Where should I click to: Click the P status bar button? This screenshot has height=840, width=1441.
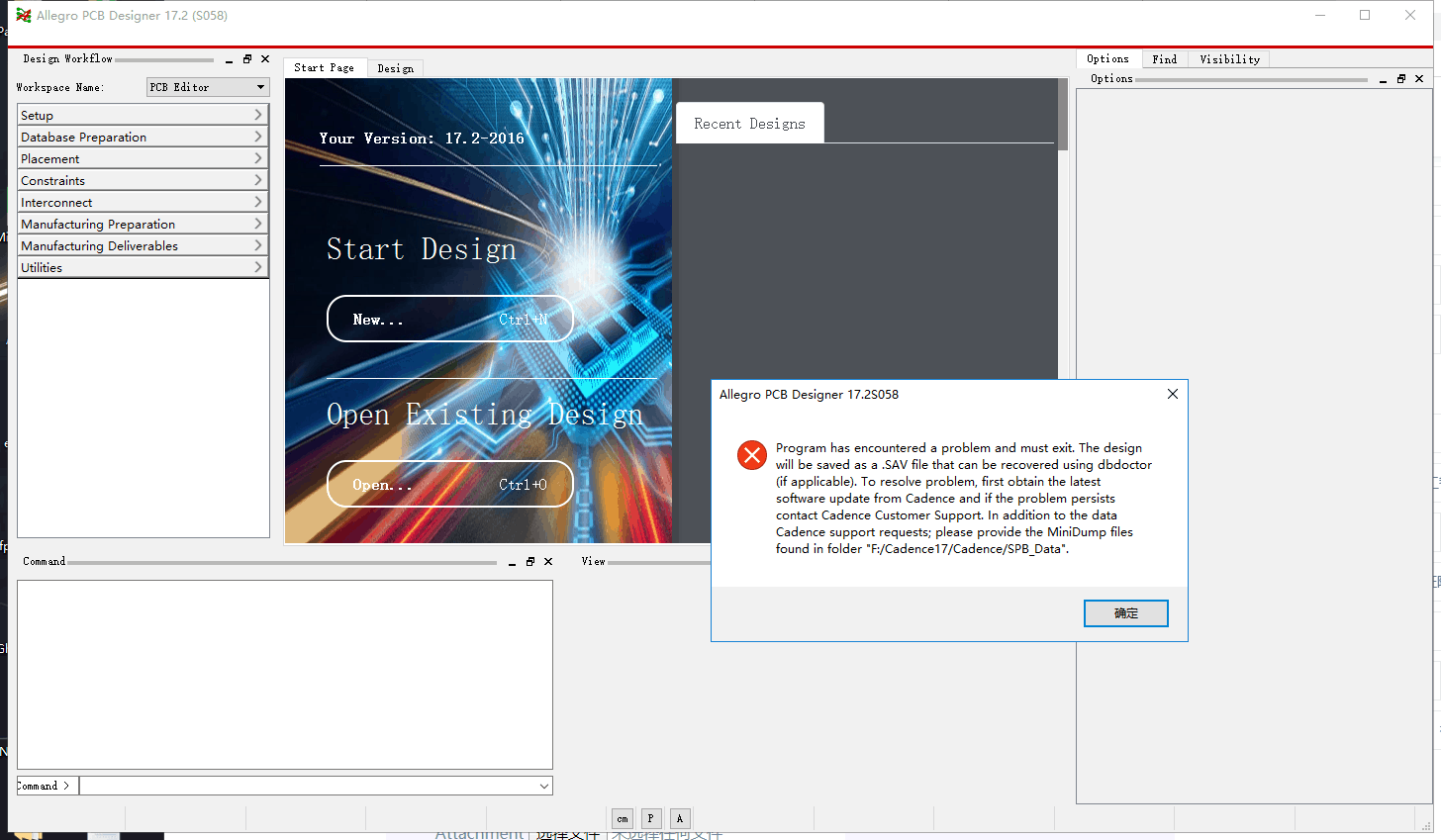[x=651, y=818]
